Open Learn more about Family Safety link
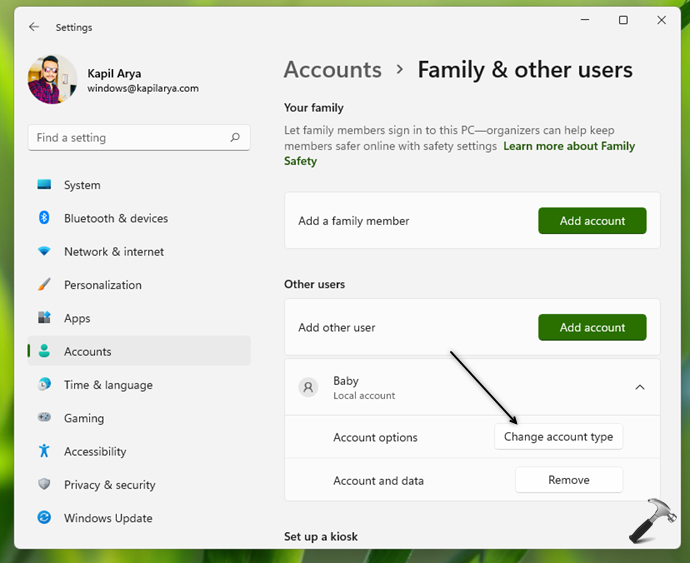Viewport: 690px width, 563px height. pyautogui.click(x=569, y=146)
